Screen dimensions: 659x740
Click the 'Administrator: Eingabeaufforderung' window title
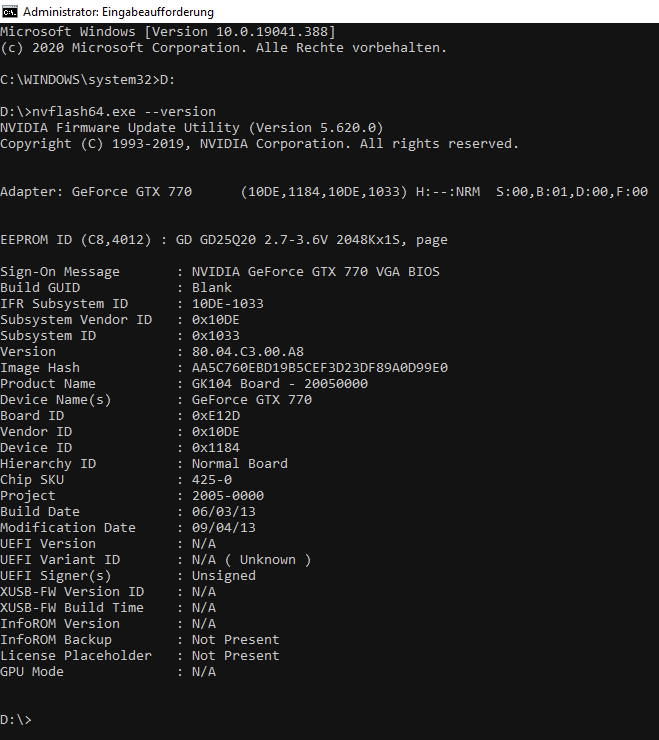click(118, 12)
